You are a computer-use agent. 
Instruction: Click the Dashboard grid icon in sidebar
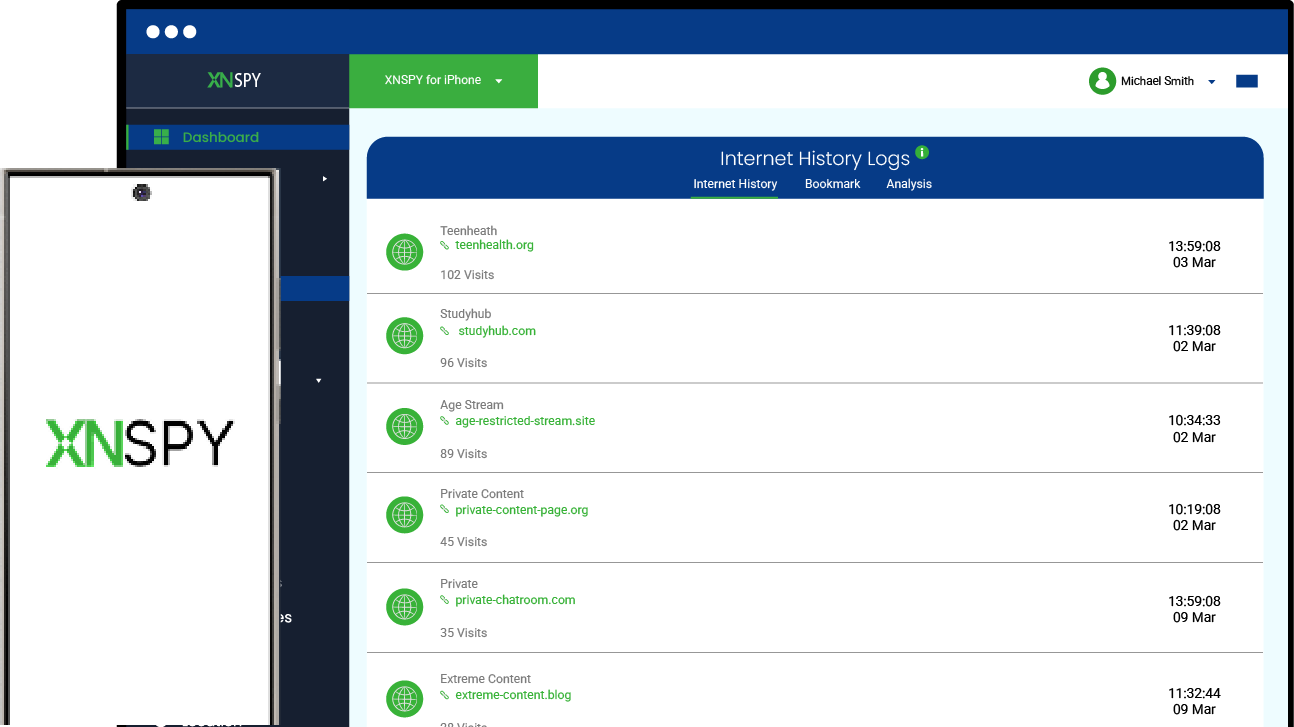click(161, 137)
